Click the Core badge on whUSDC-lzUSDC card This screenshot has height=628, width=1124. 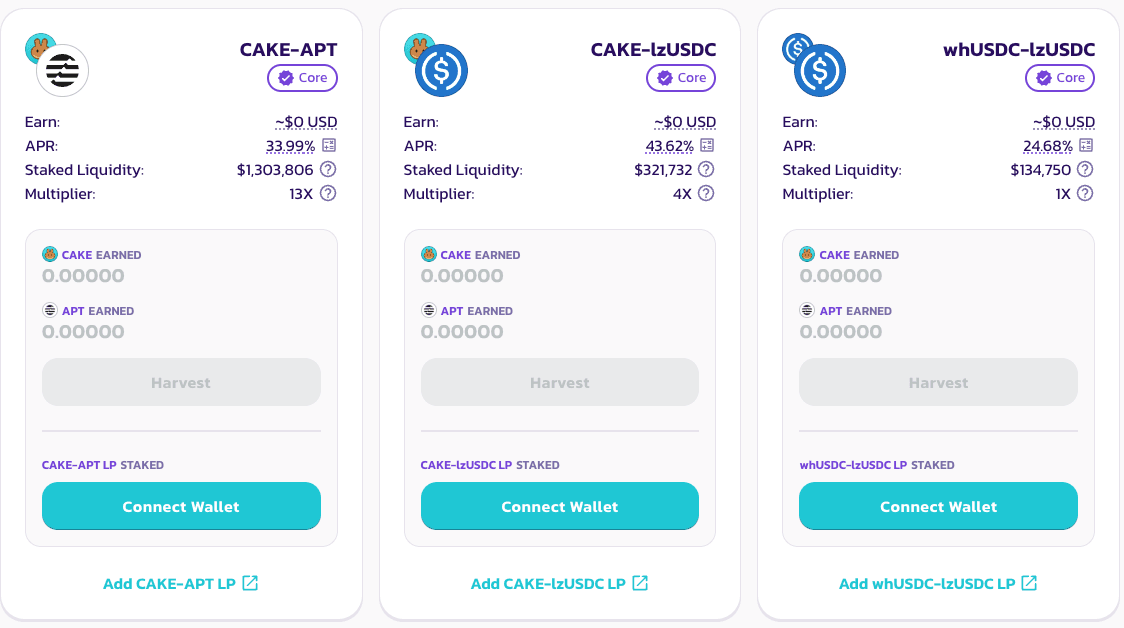point(1060,78)
